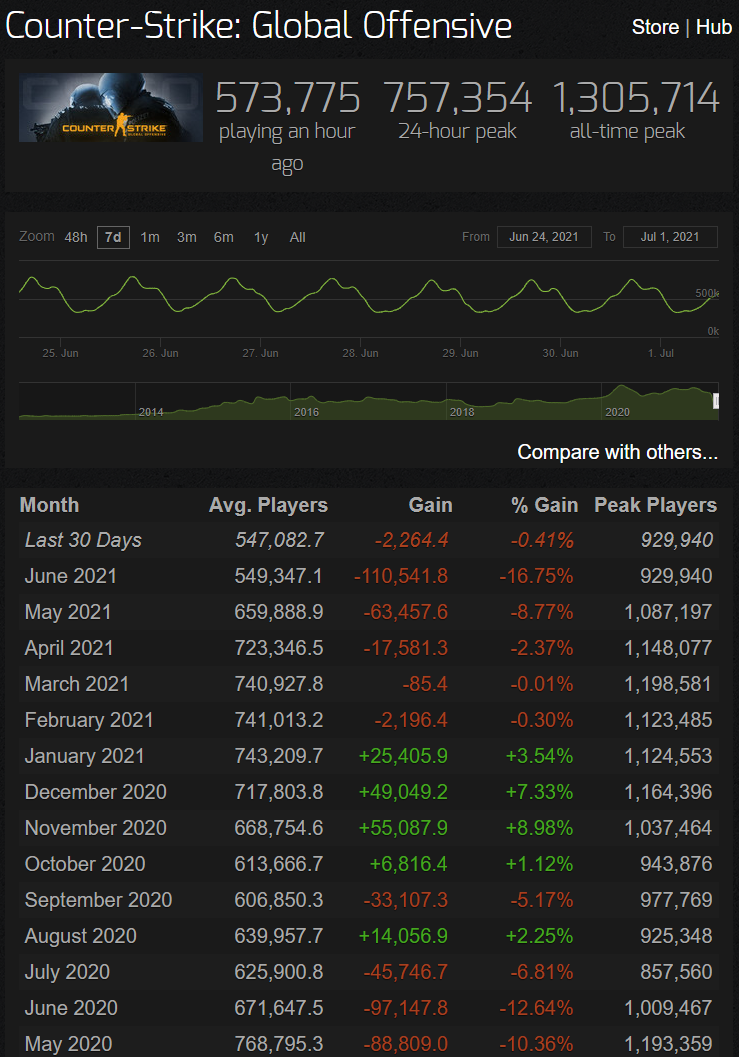Click the October 2020 row label
Viewport: 739px width, 1057px height.
pyautogui.click(x=85, y=864)
